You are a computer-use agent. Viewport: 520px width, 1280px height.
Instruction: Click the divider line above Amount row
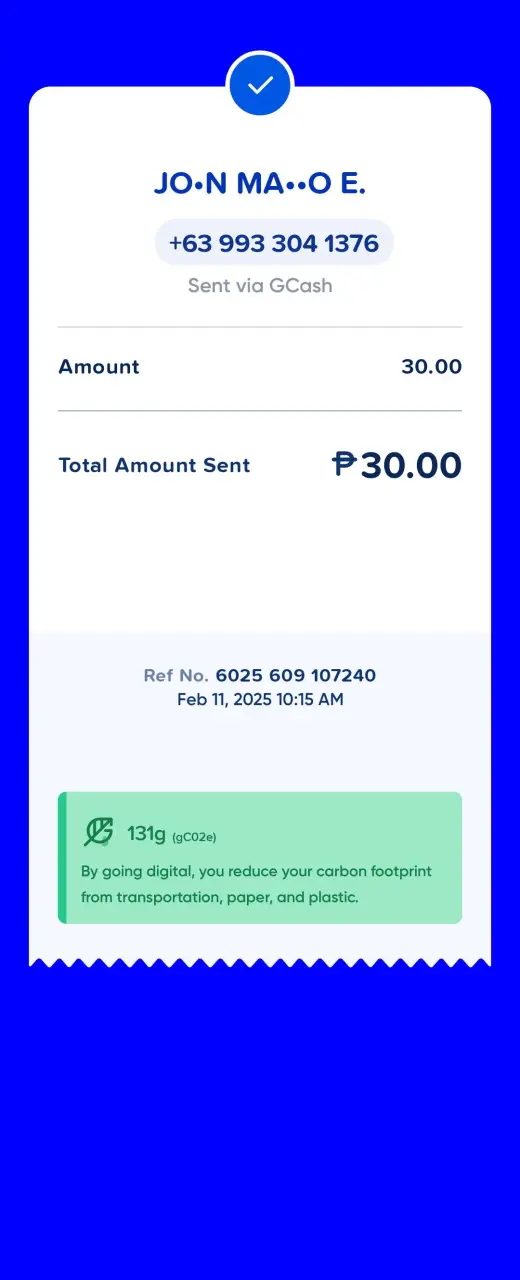tap(260, 327)
